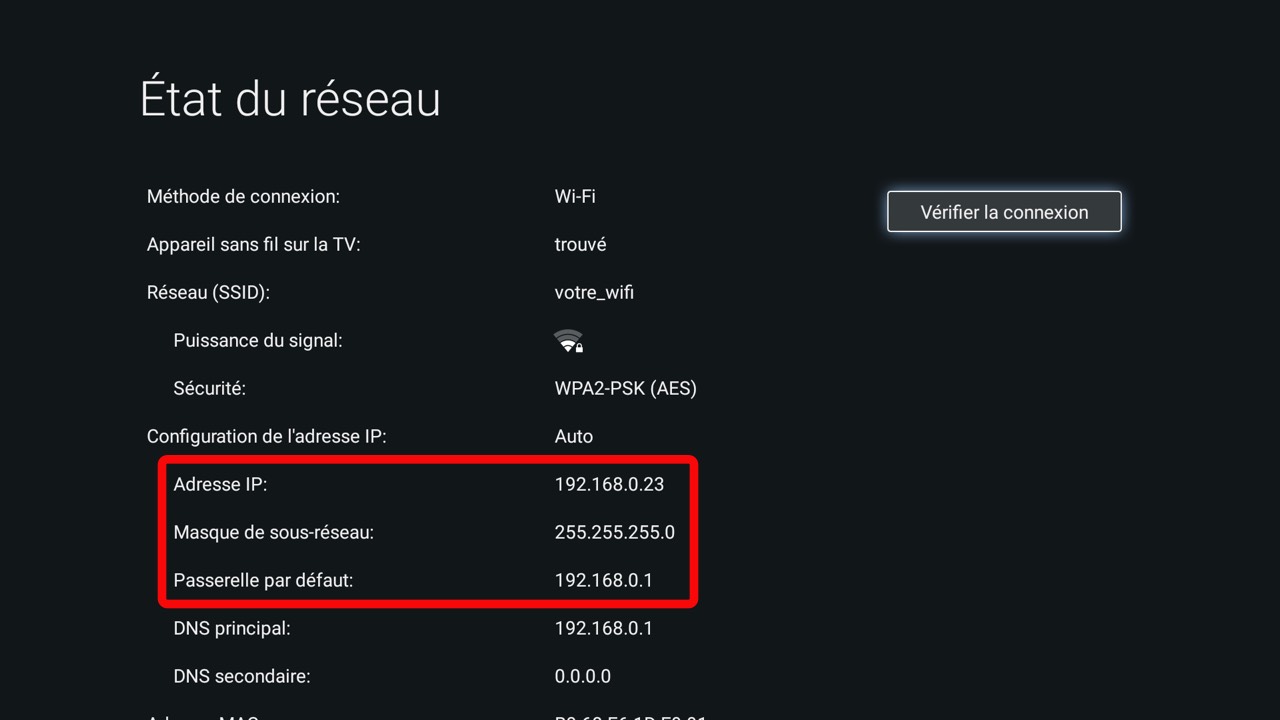Select the votre_wifi SSID value
The image size is (1280, 720).
pos(594,293)
